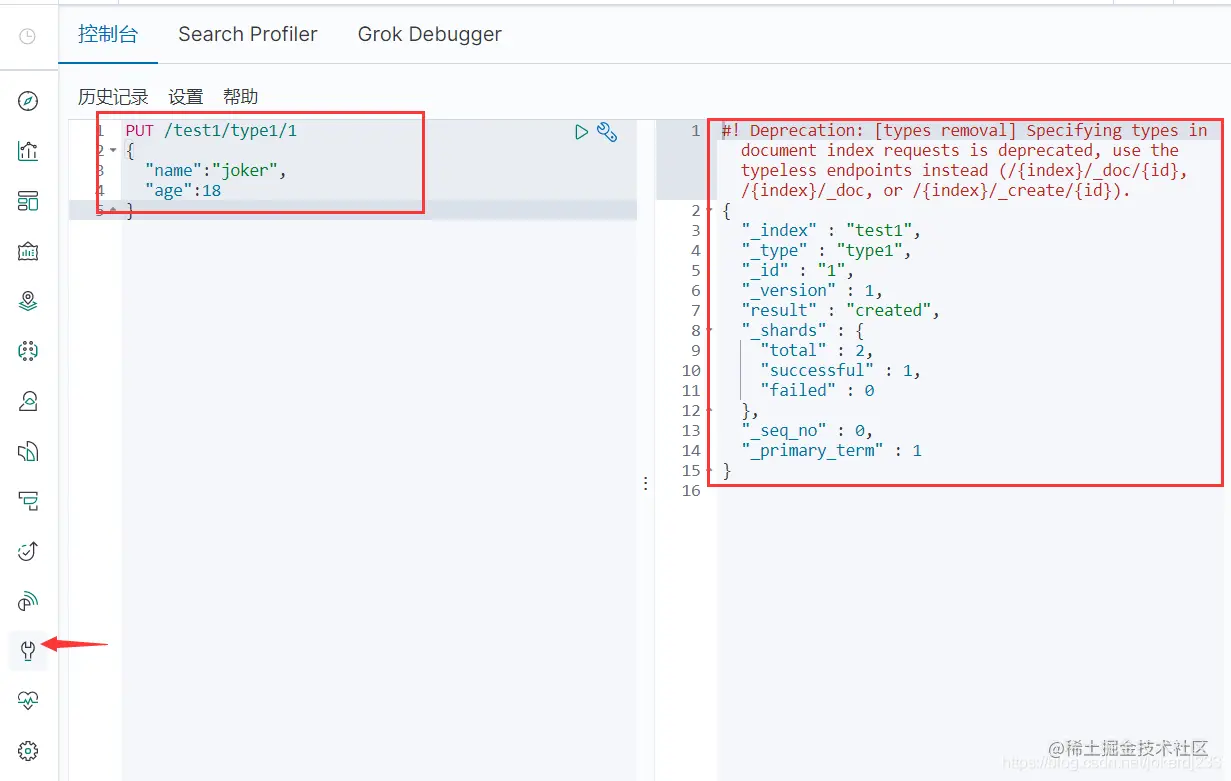
Task: Open the Metrics infrastructure sidebar icon
Action: pos(28,401)
